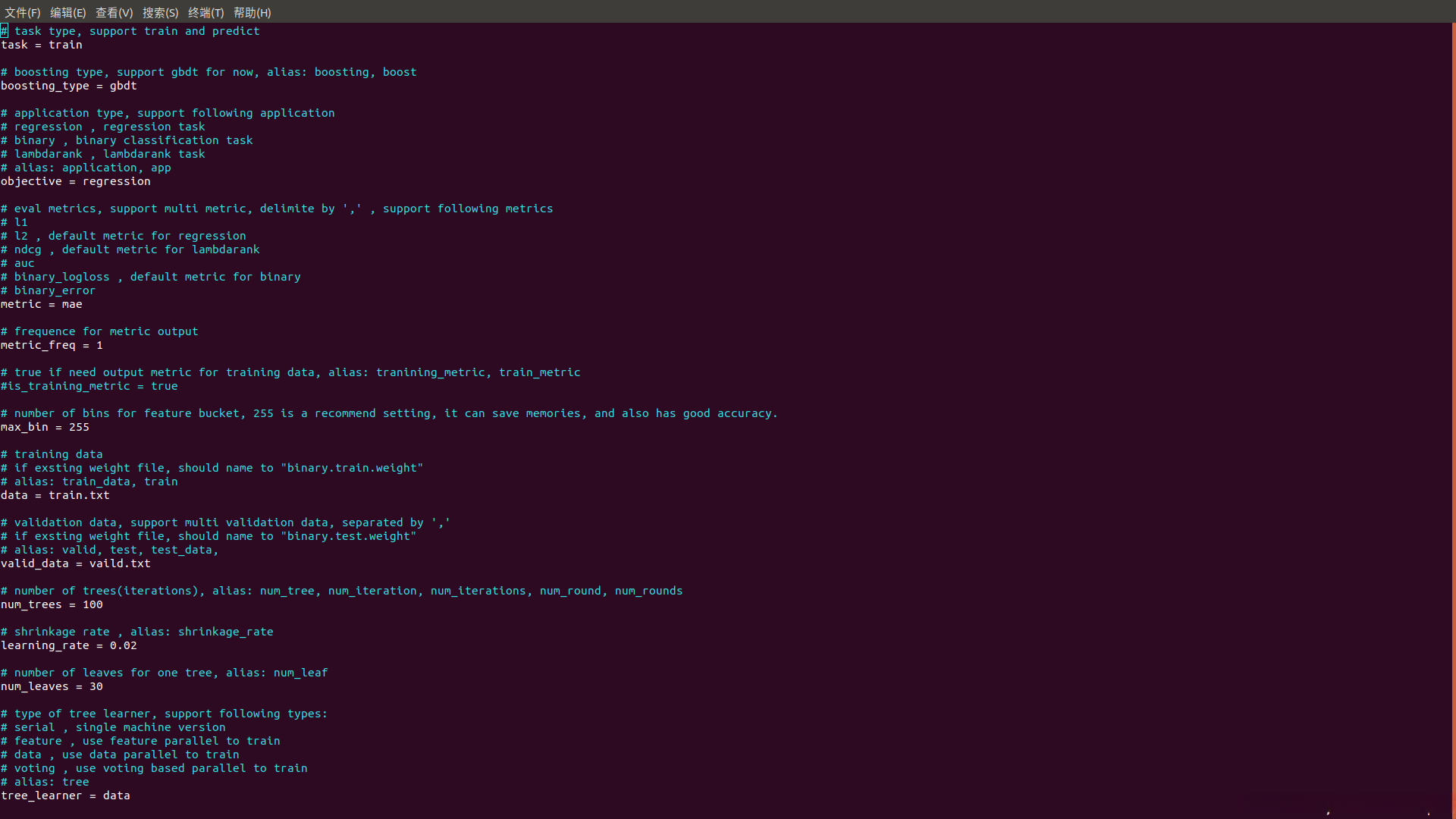Click on 'num_leaves = 30' line
Screen dimensions: 1456x819
click(52, 686)
